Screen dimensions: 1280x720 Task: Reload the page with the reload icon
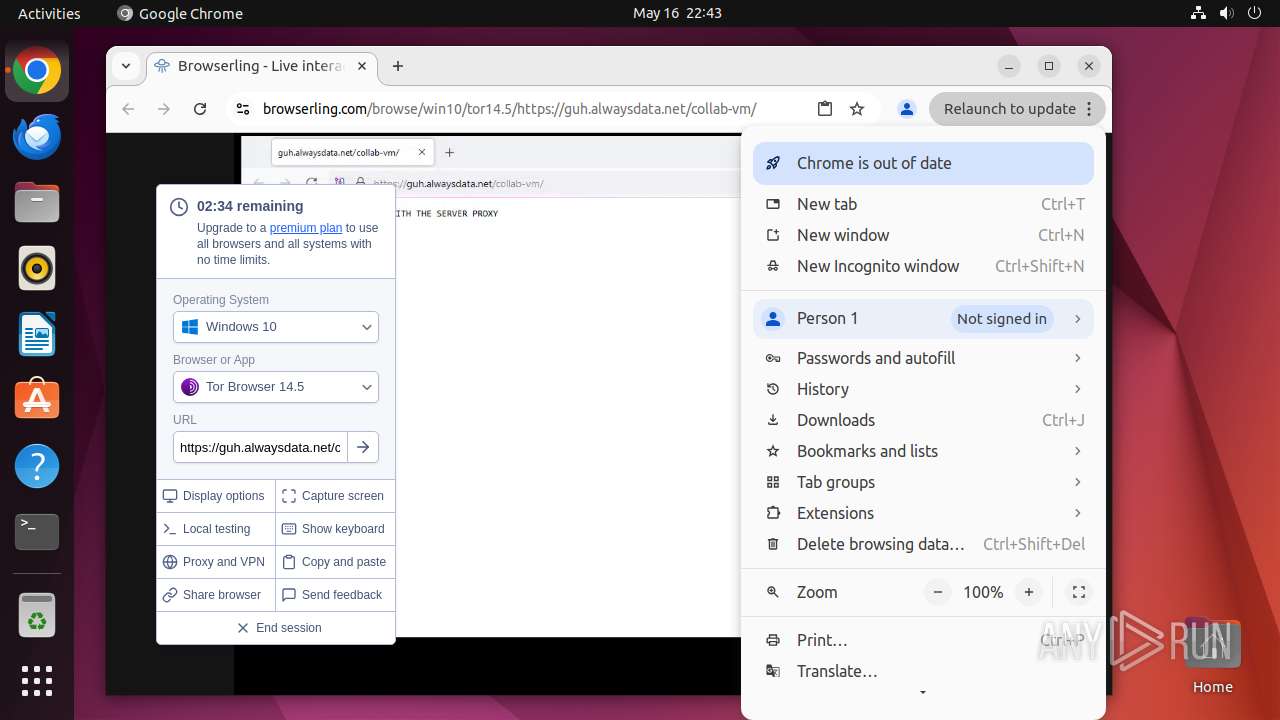click(200, 109)
